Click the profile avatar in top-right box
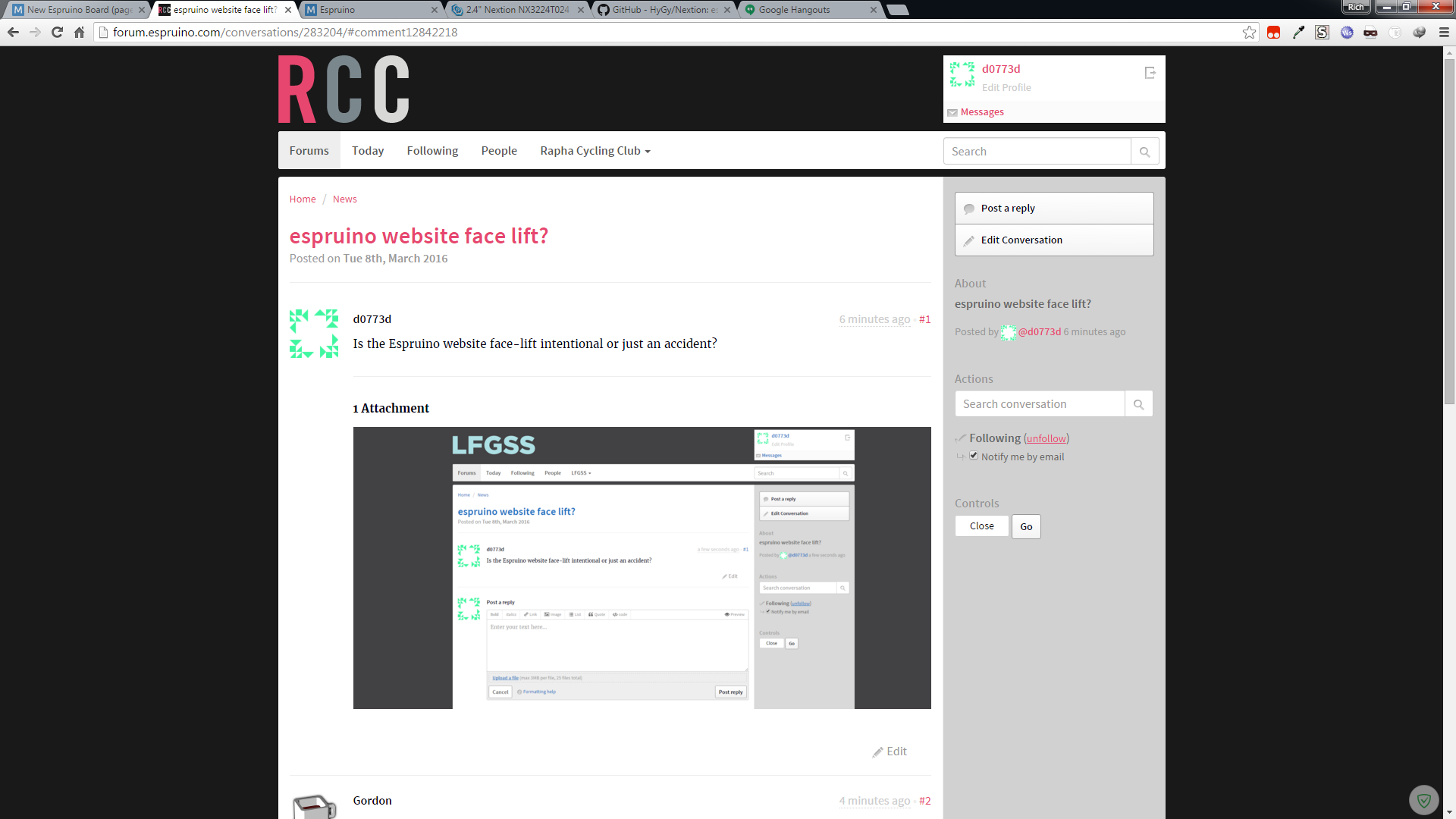 (x=962, y=74)
